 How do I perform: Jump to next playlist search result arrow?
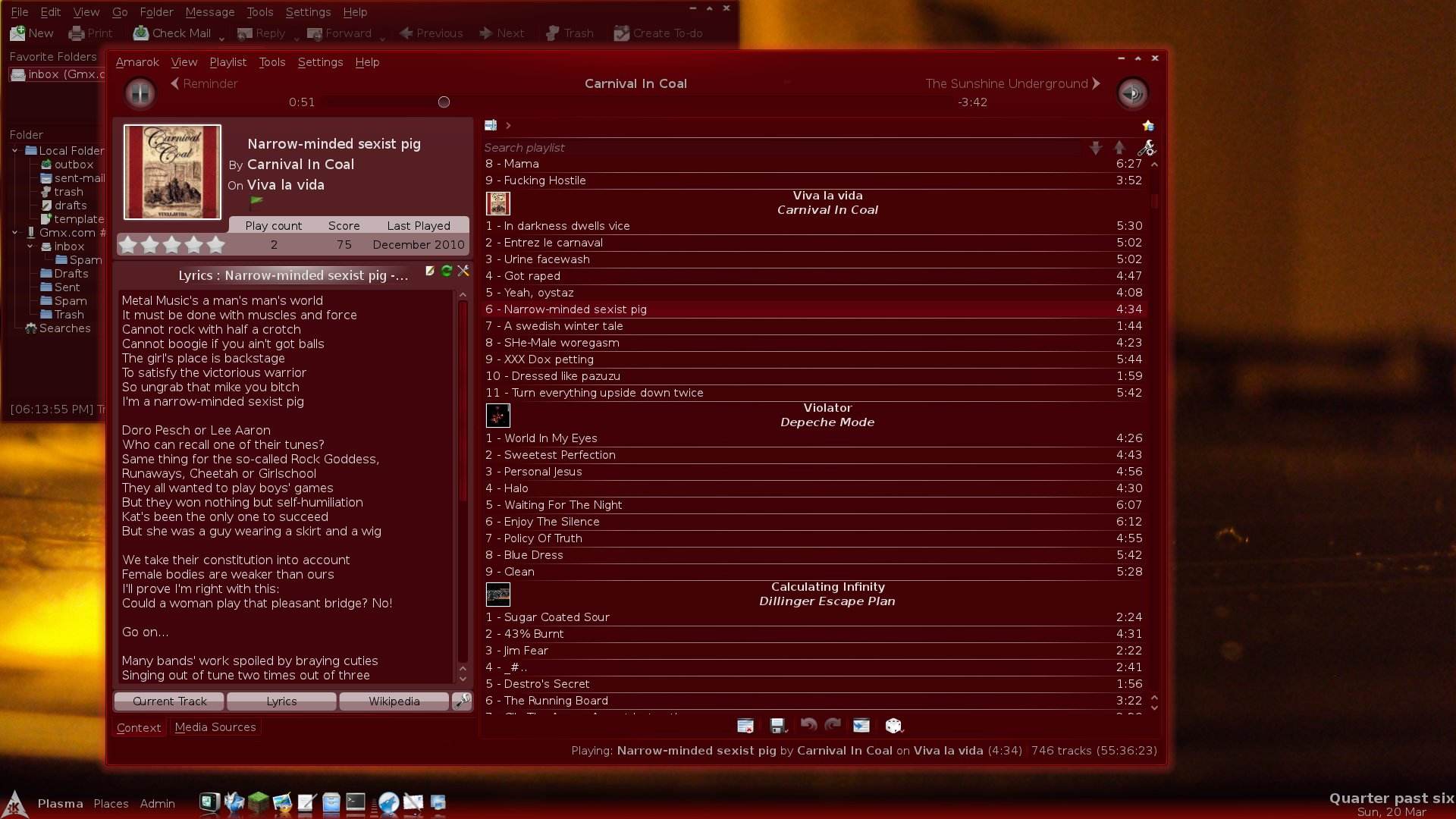pyautogui.click(x=1096, y=148)
